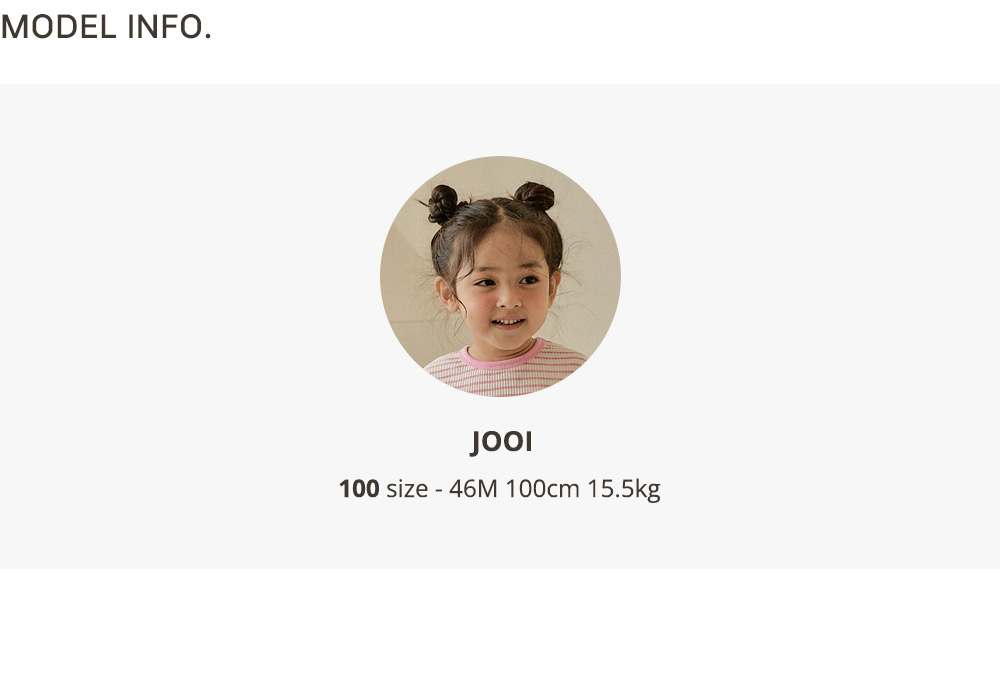The width and height of the screenshot is (1000, 682).
Task: Click the circular model profile photo
Action: (x=500, y=276)
